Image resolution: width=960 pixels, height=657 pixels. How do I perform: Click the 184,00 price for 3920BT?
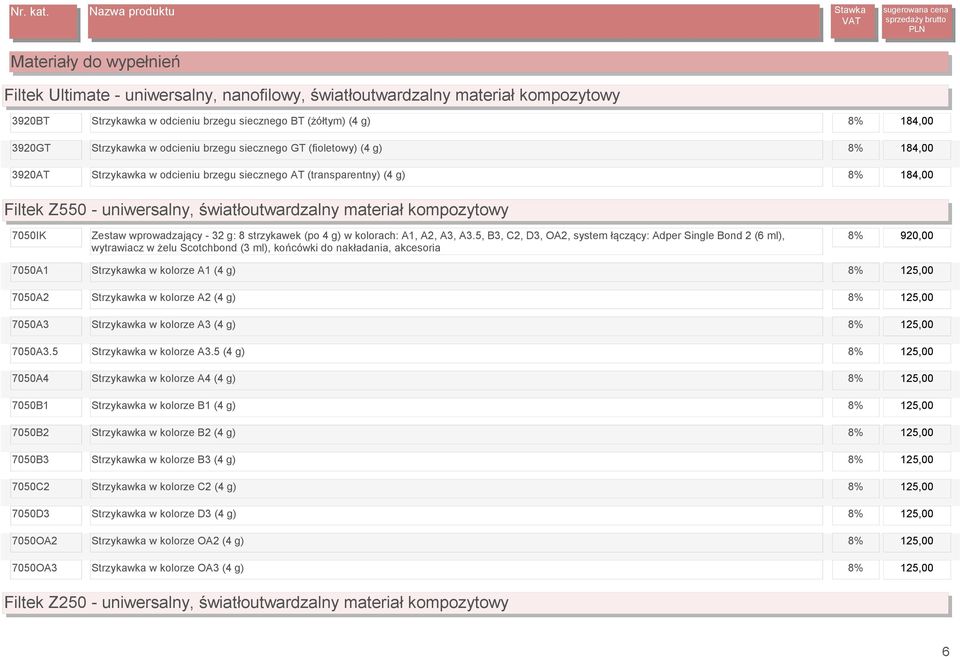(x=917, y=121)
